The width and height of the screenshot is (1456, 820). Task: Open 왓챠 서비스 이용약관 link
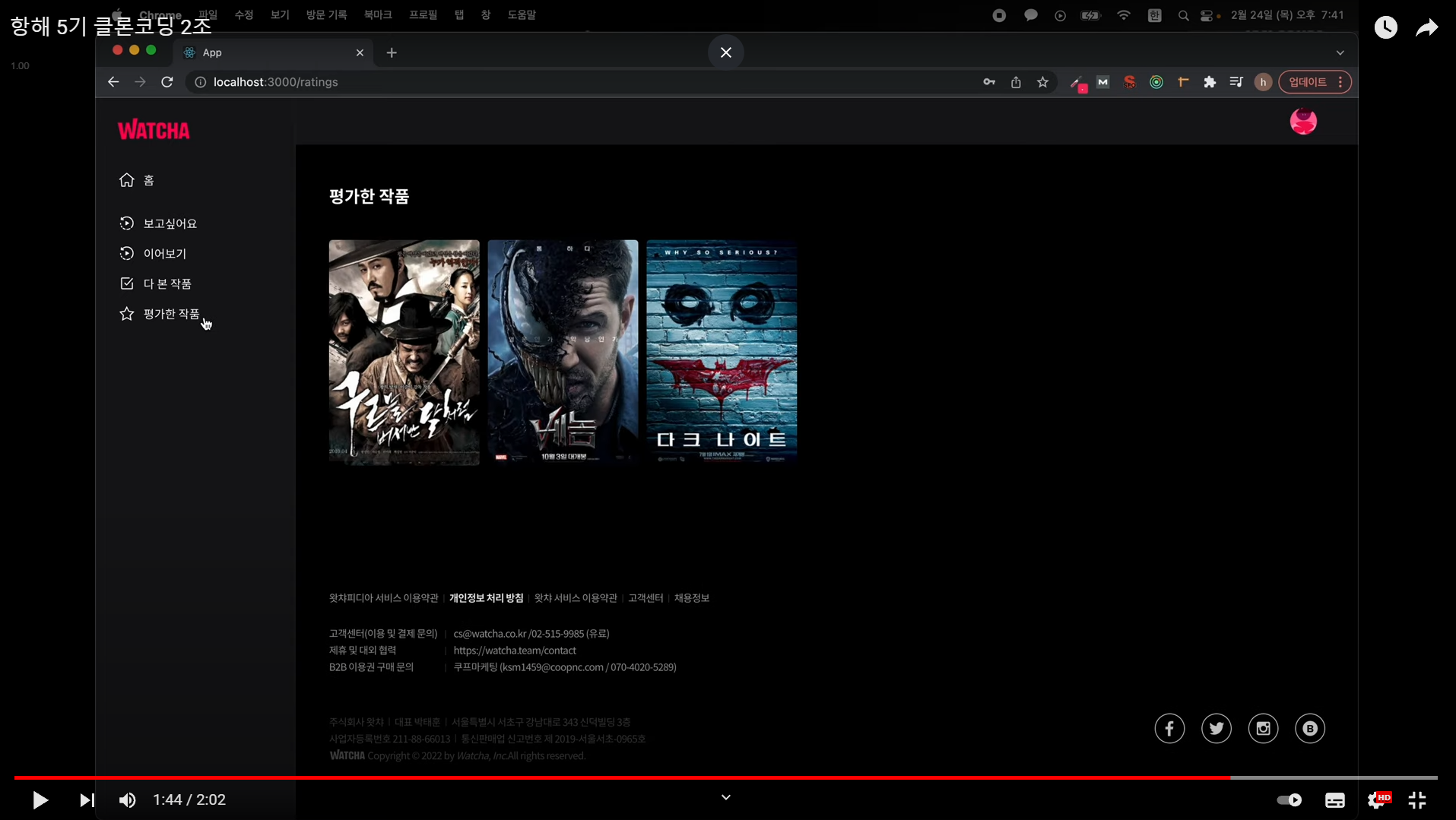(576, 598)
